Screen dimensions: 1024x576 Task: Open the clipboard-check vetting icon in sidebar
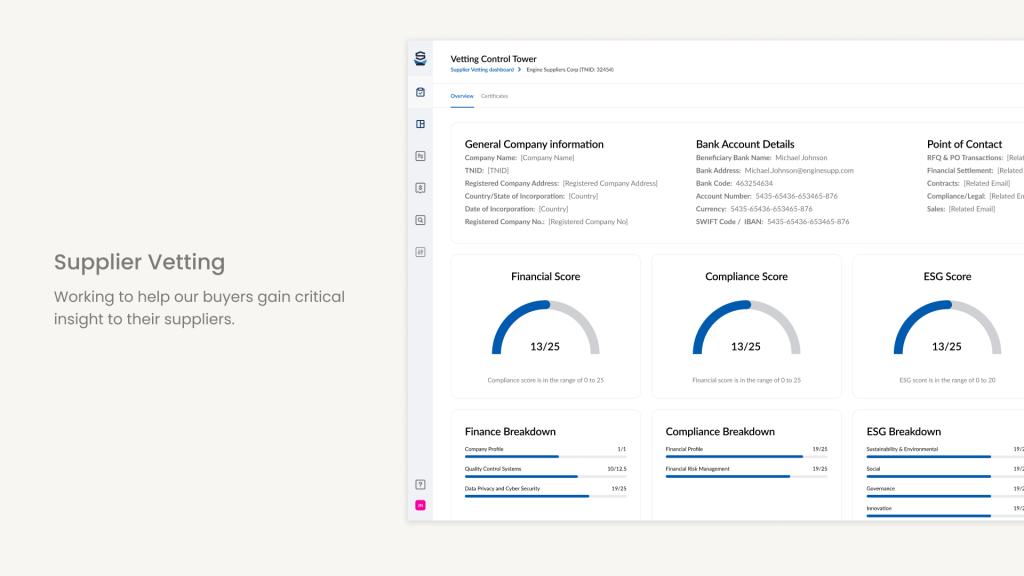point(420,92)
